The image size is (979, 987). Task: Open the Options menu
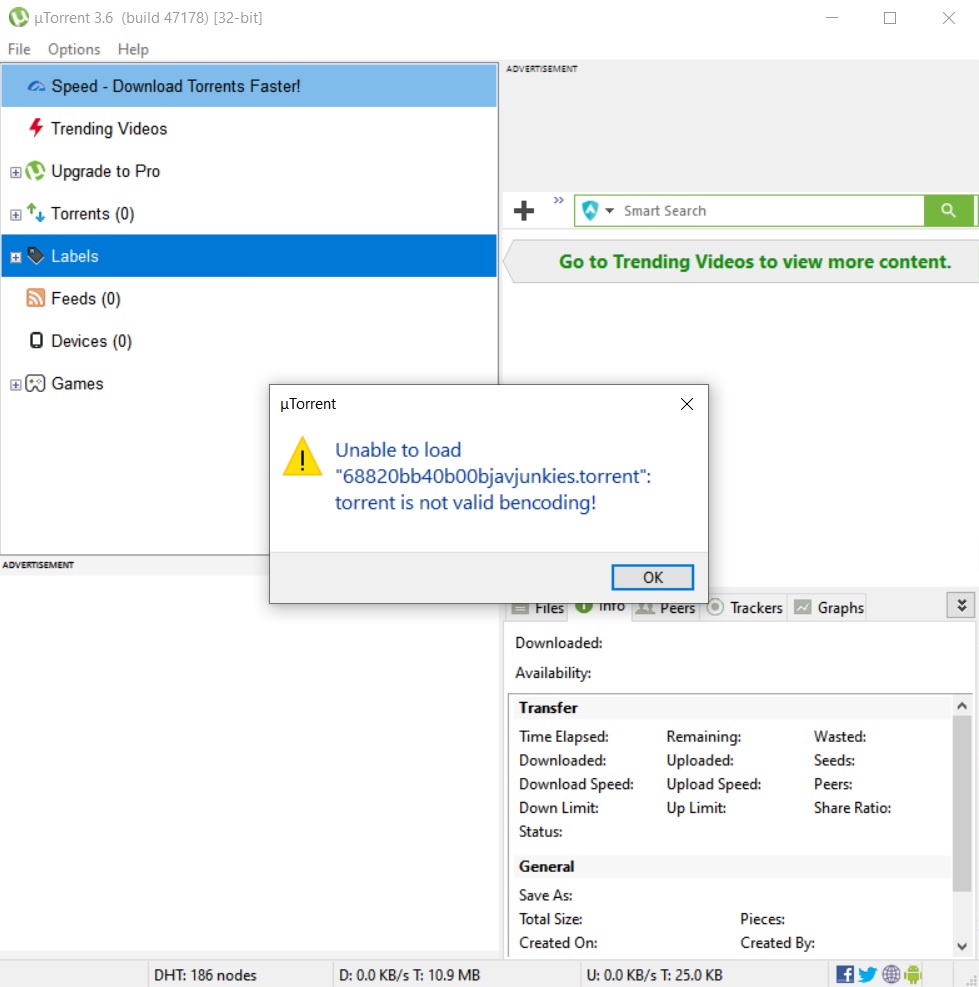click(74, 49)
